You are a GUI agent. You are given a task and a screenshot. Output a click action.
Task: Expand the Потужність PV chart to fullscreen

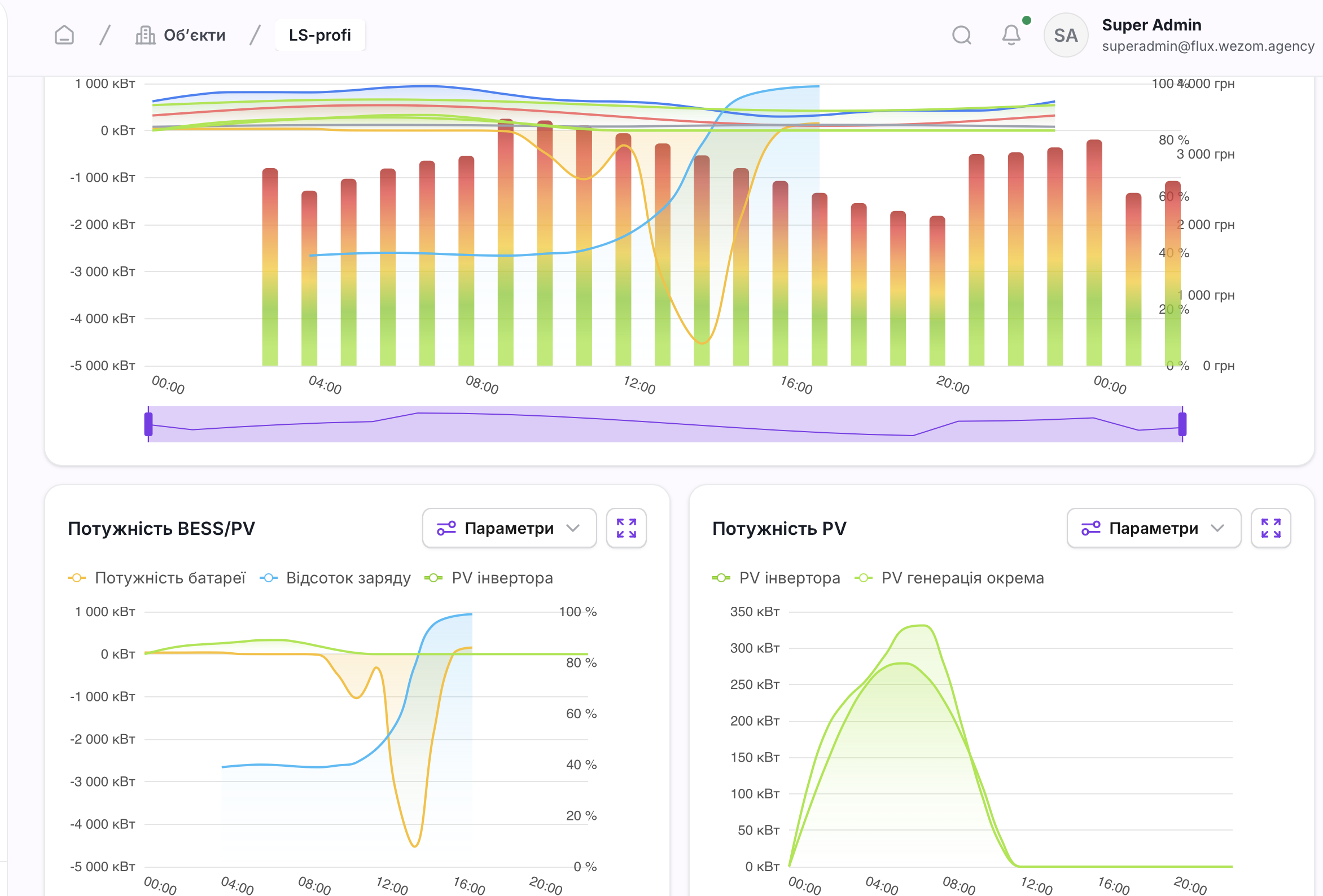point(1271,528)
